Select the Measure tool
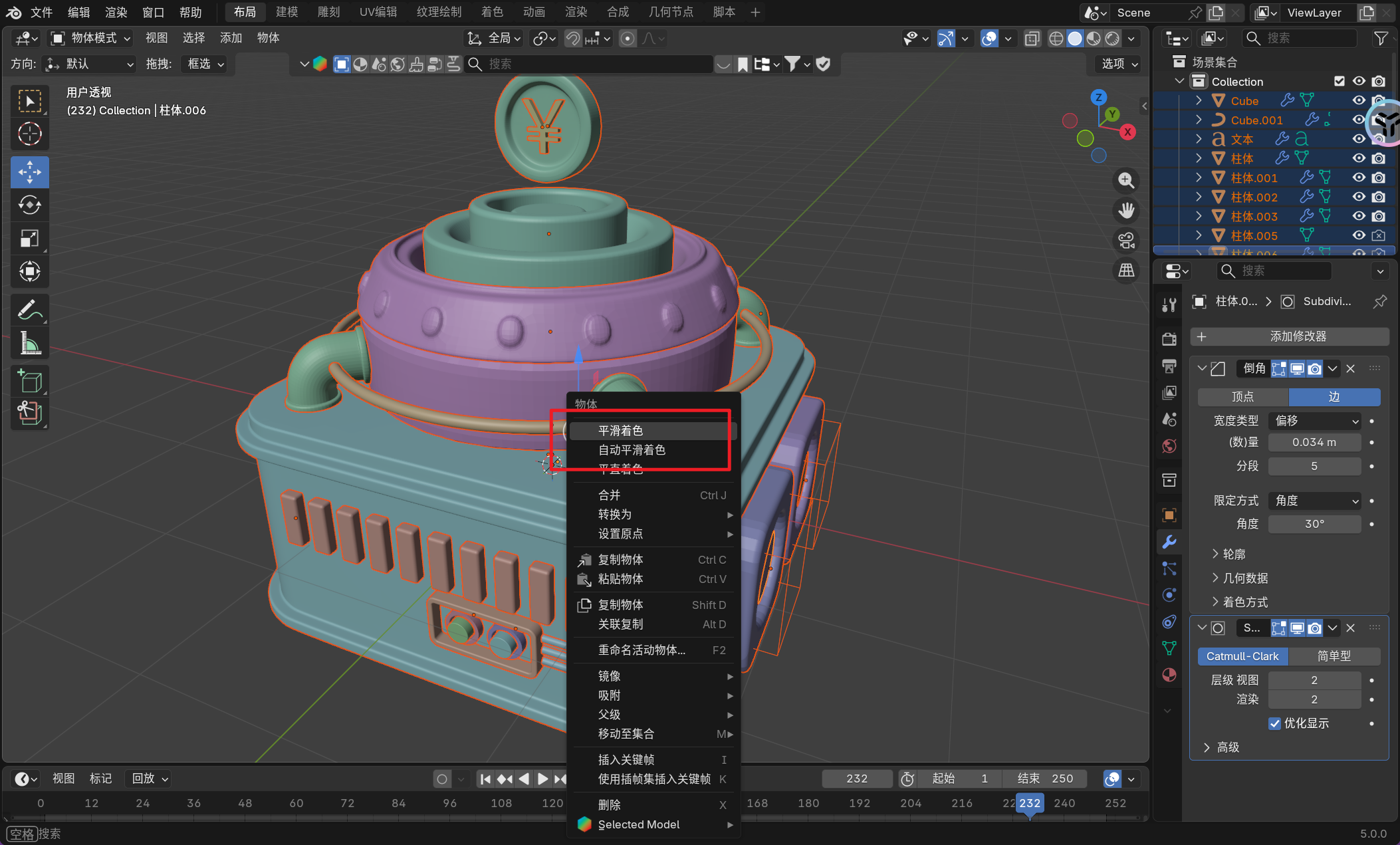Image resolution: width=1400 pixels, height=845 pixels. click(29, 344)
